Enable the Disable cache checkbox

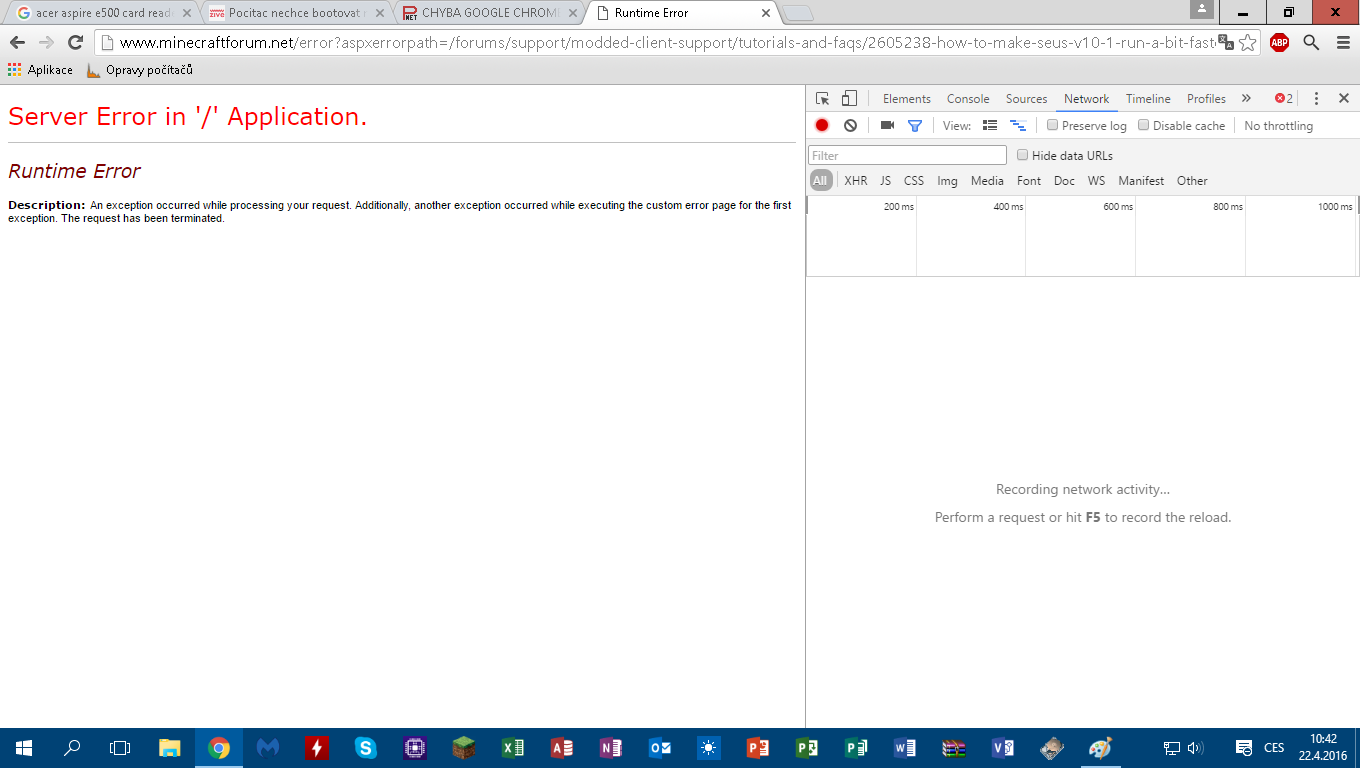coord(1143,125)
